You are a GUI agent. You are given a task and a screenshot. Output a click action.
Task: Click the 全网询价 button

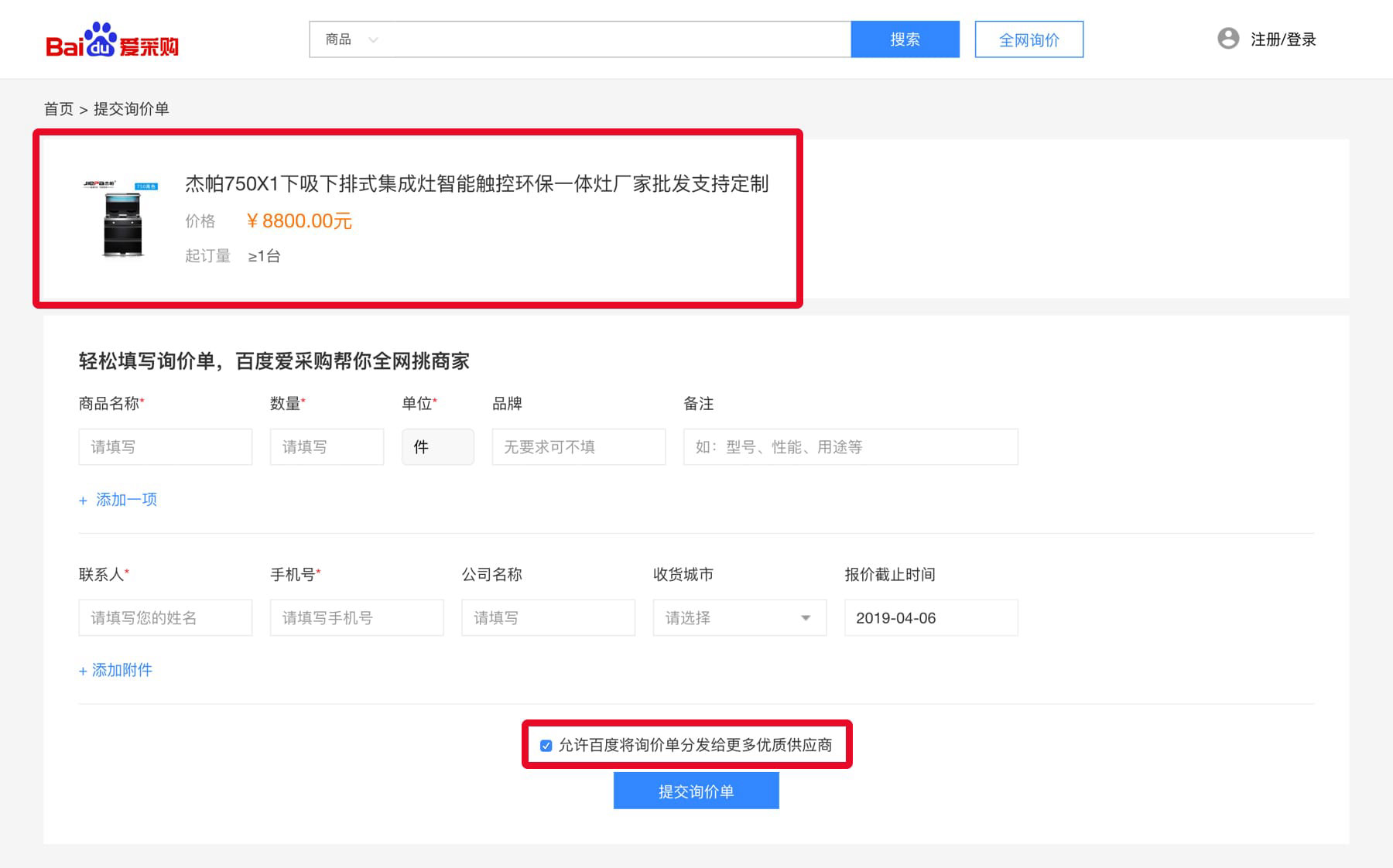(x=1028, y=39)
